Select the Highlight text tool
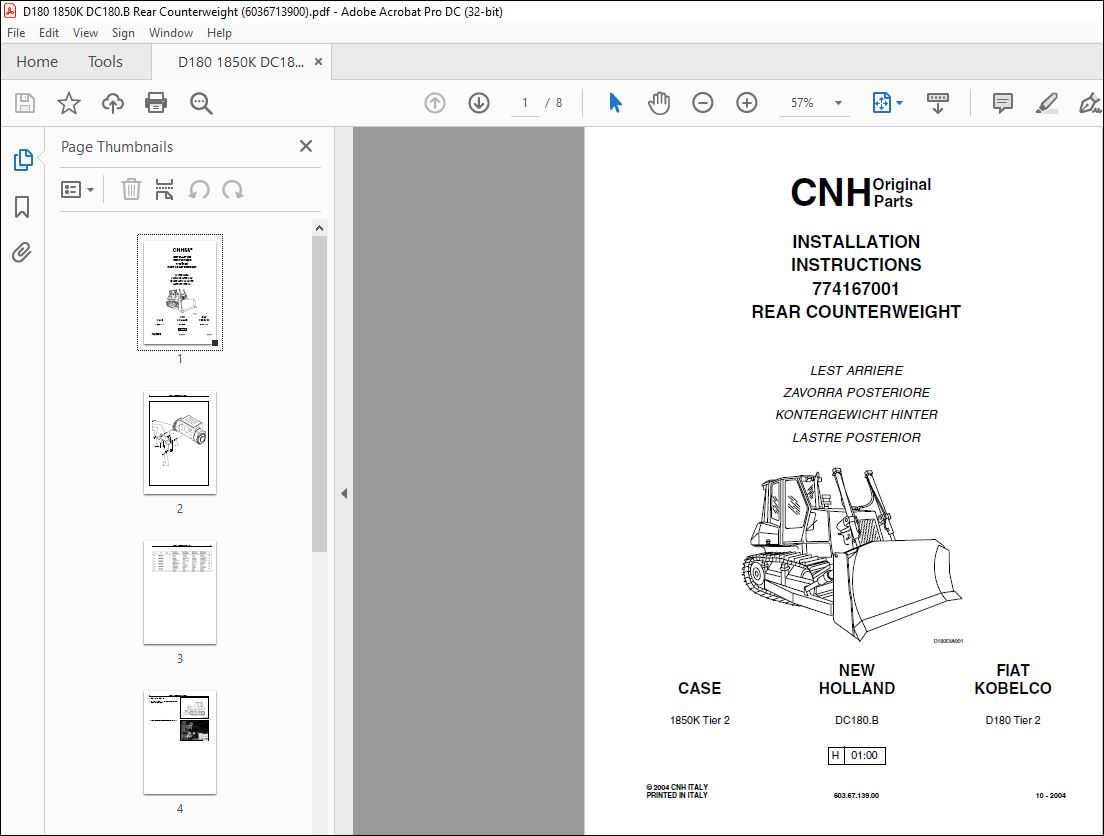This screenshot has width=1104, height=836. point(1047,104)
